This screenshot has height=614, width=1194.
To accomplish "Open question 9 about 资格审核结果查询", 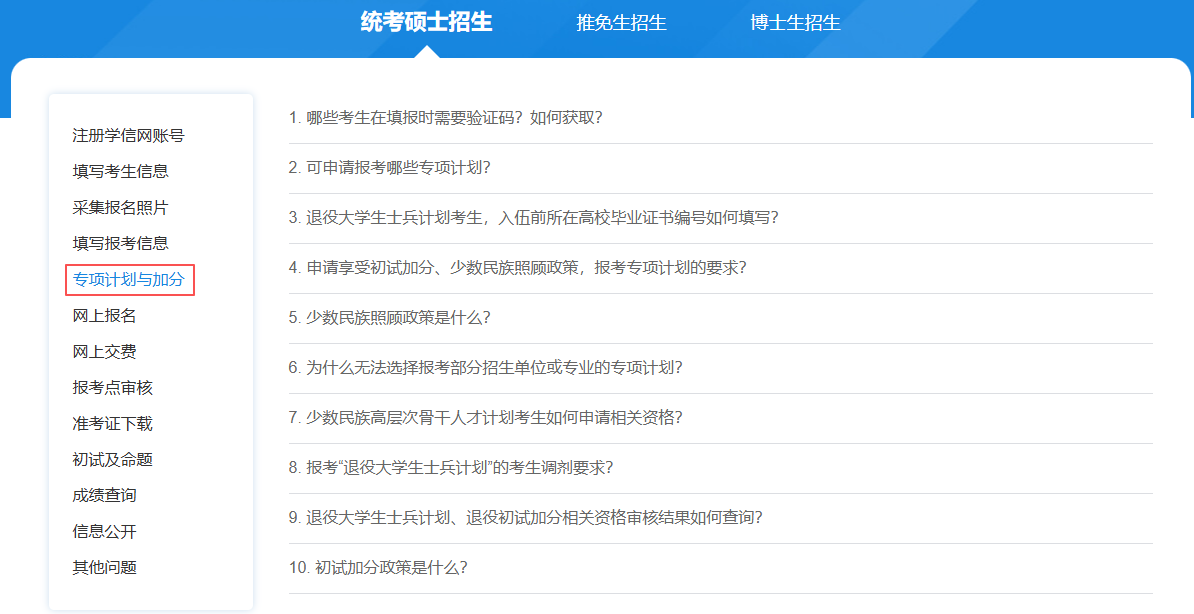I will click(x=525, y=517).
